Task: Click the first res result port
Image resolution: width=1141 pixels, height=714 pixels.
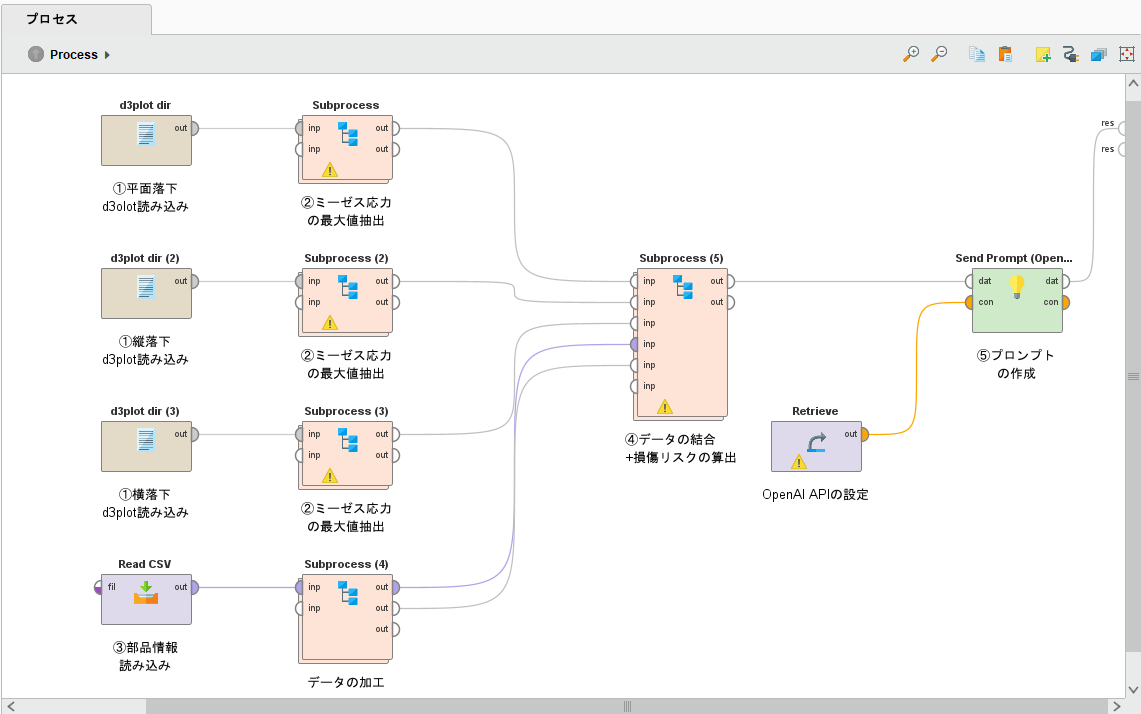Action: (x=1121, y=129)
